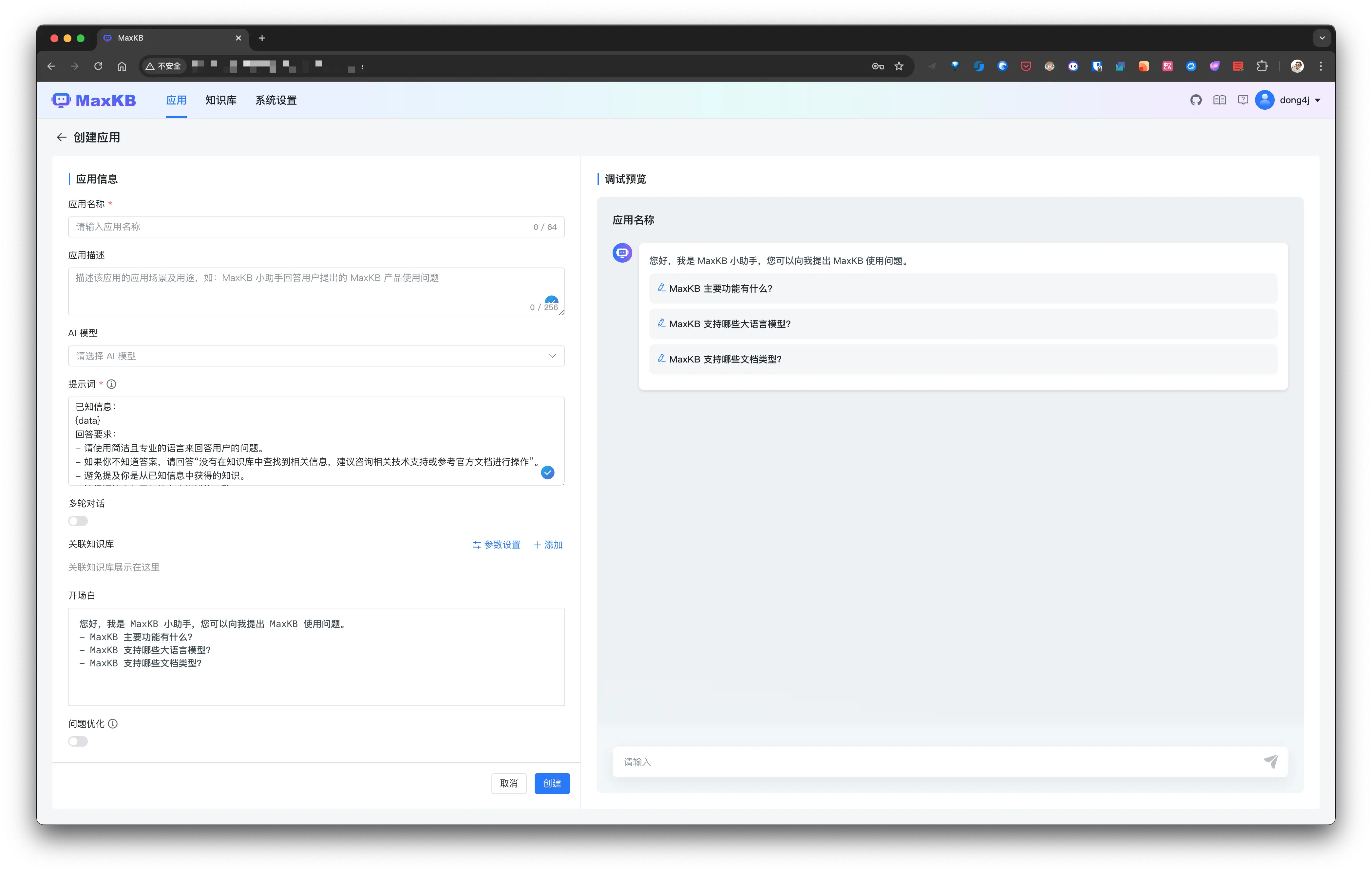Click the 参数设置 link
Viewport: 1372px width, 873px height.
pyautogui.click(x=496, y=545)
